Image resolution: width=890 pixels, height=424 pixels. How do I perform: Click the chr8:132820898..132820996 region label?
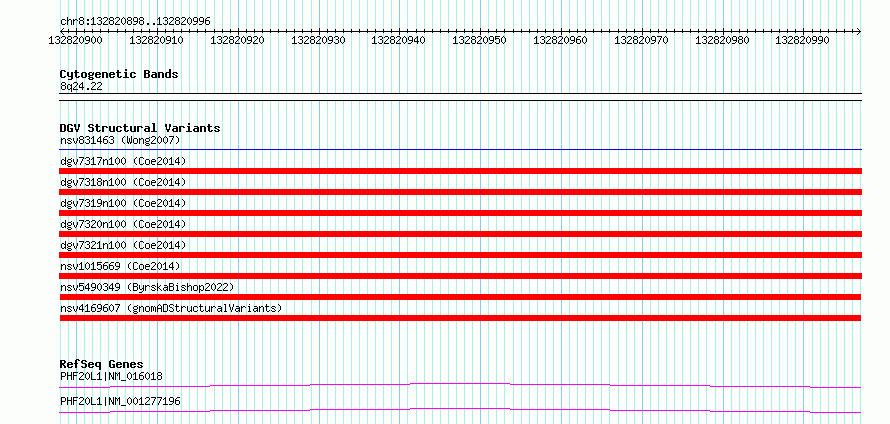[135, 21]
